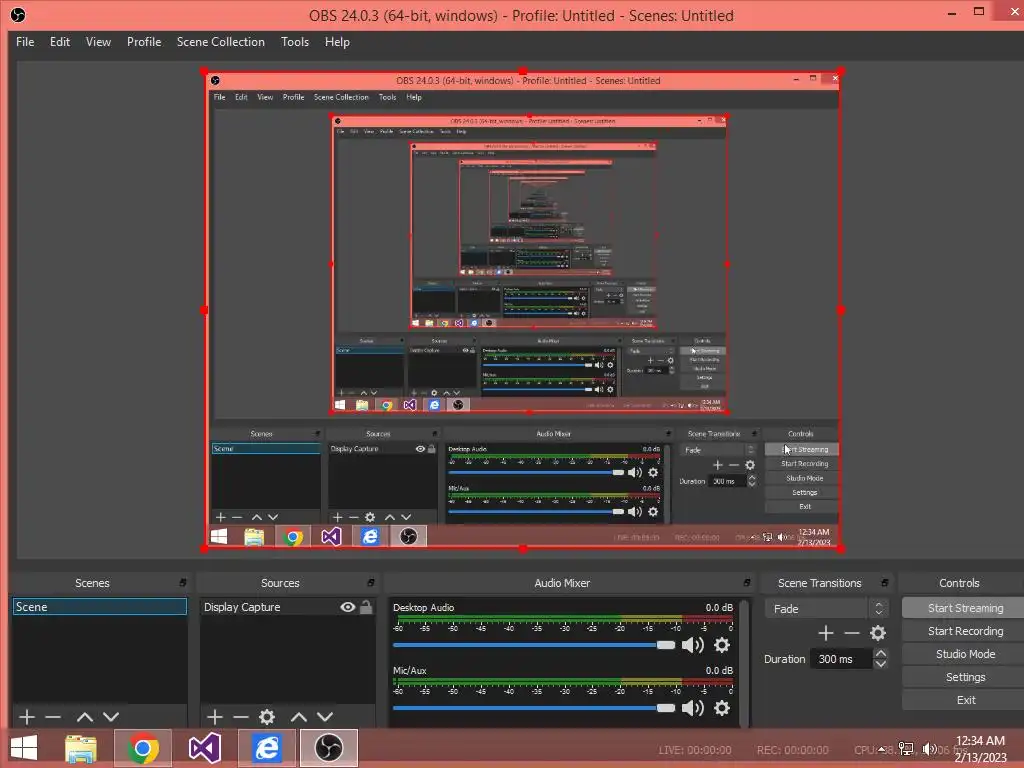Select Scene in Scenes list

coord(99,607)
